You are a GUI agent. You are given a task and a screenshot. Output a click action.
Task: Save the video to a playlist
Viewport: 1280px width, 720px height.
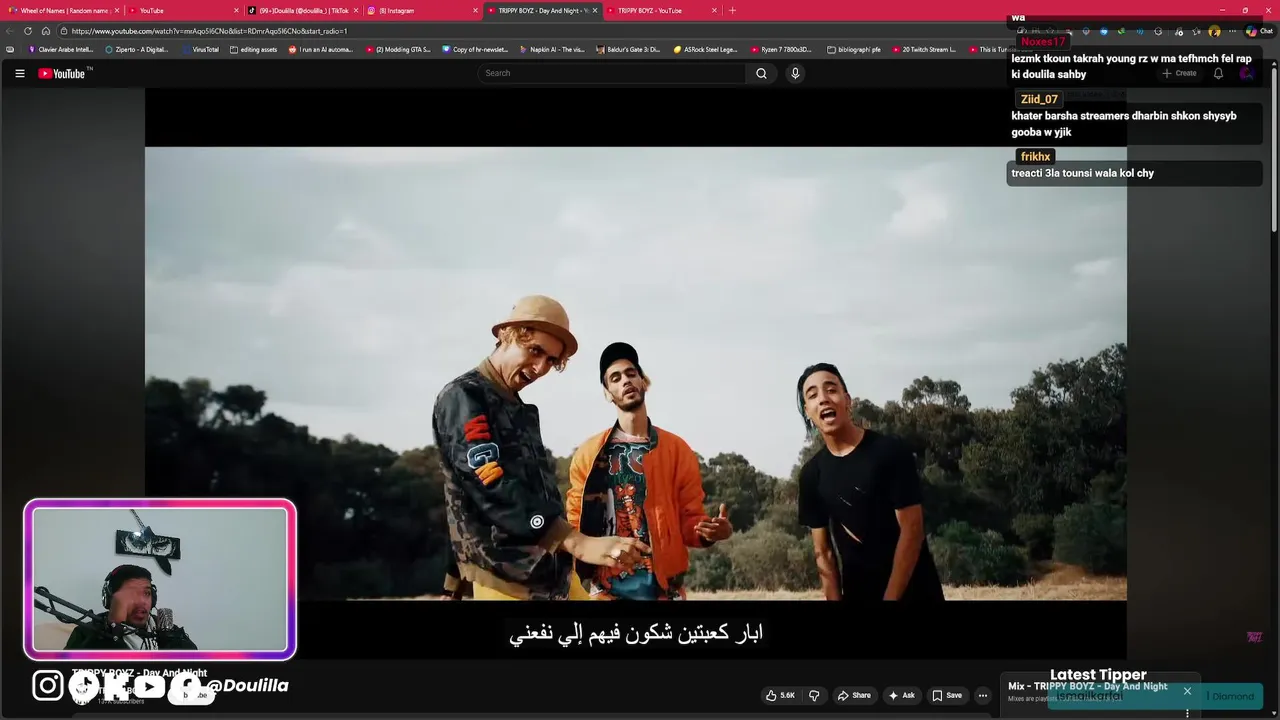(947, 695)
